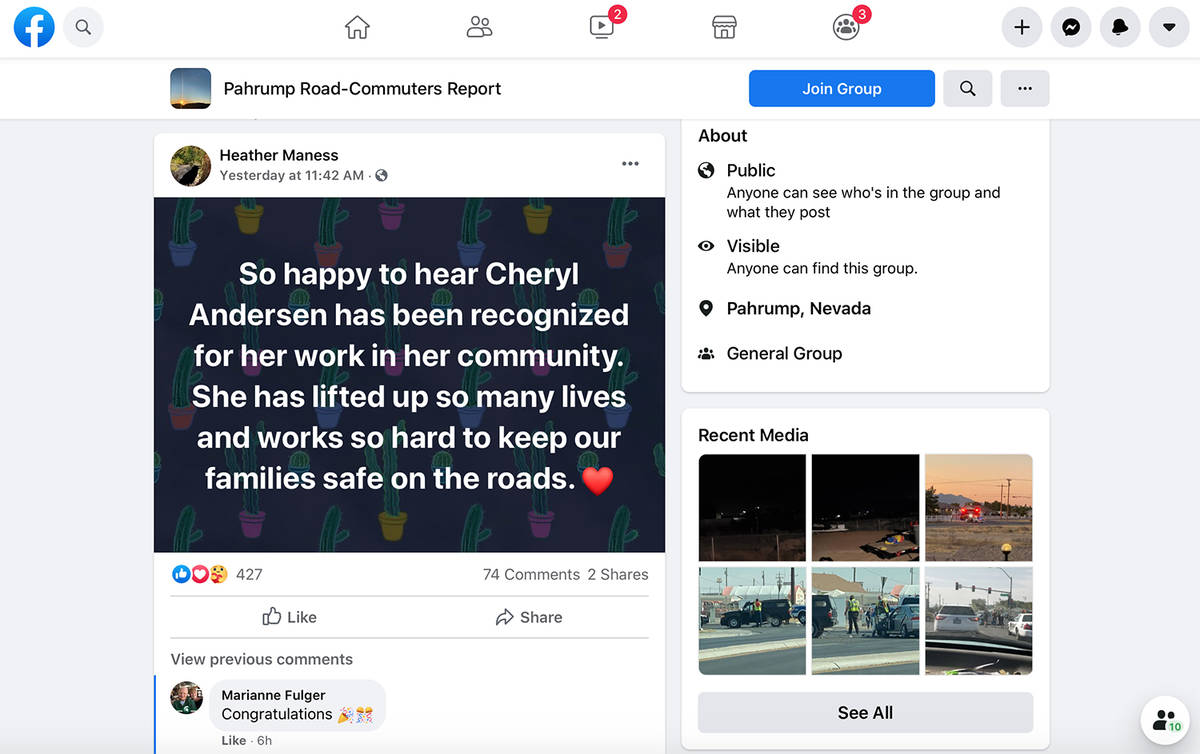This screenshot has height=754, width=1200.
Task: Like Heather Maness's post
Action: pos(289,617)
